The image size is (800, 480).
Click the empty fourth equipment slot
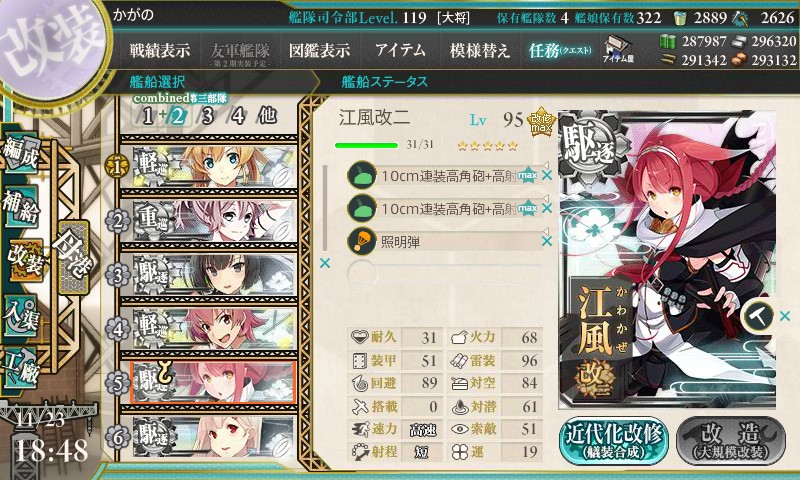444,273
